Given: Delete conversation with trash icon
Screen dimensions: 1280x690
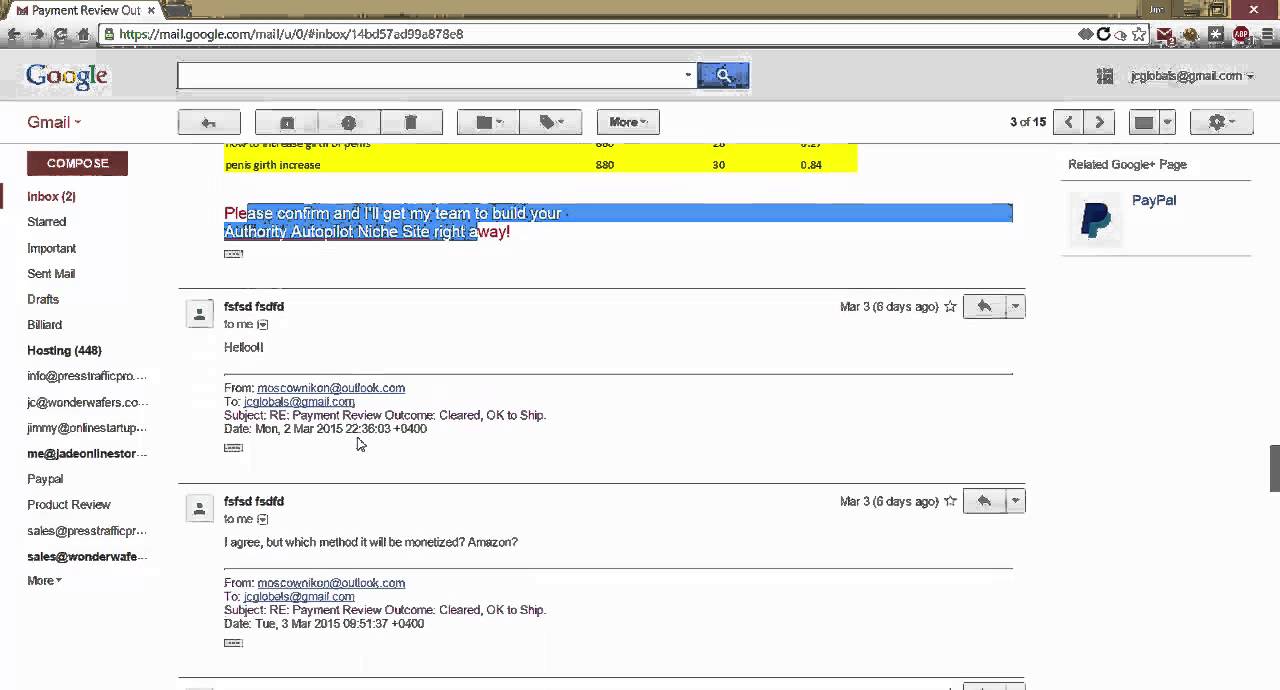Looking at the screenshot, I should [411, 122].
